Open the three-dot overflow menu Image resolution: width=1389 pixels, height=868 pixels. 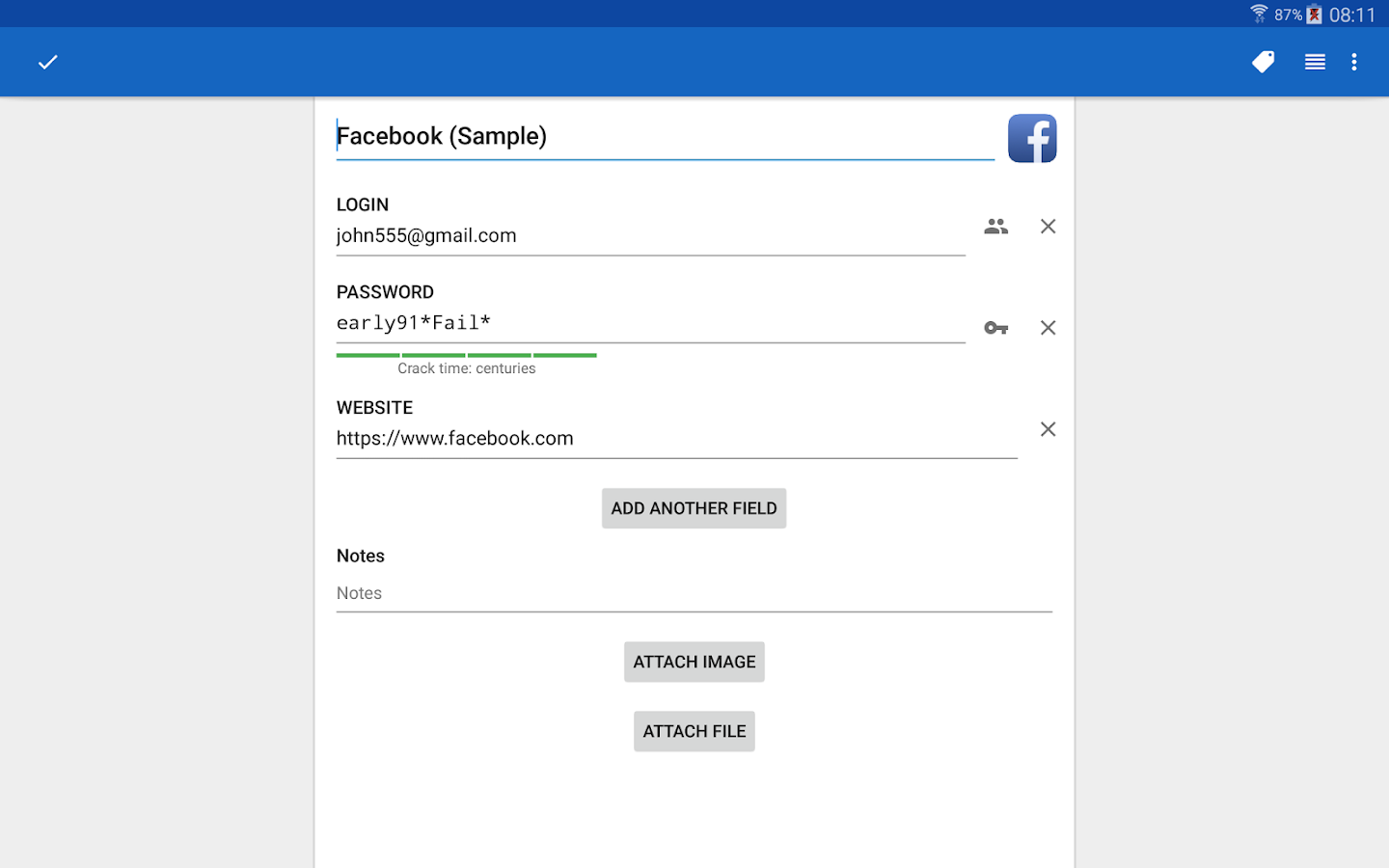(1354, 62)
